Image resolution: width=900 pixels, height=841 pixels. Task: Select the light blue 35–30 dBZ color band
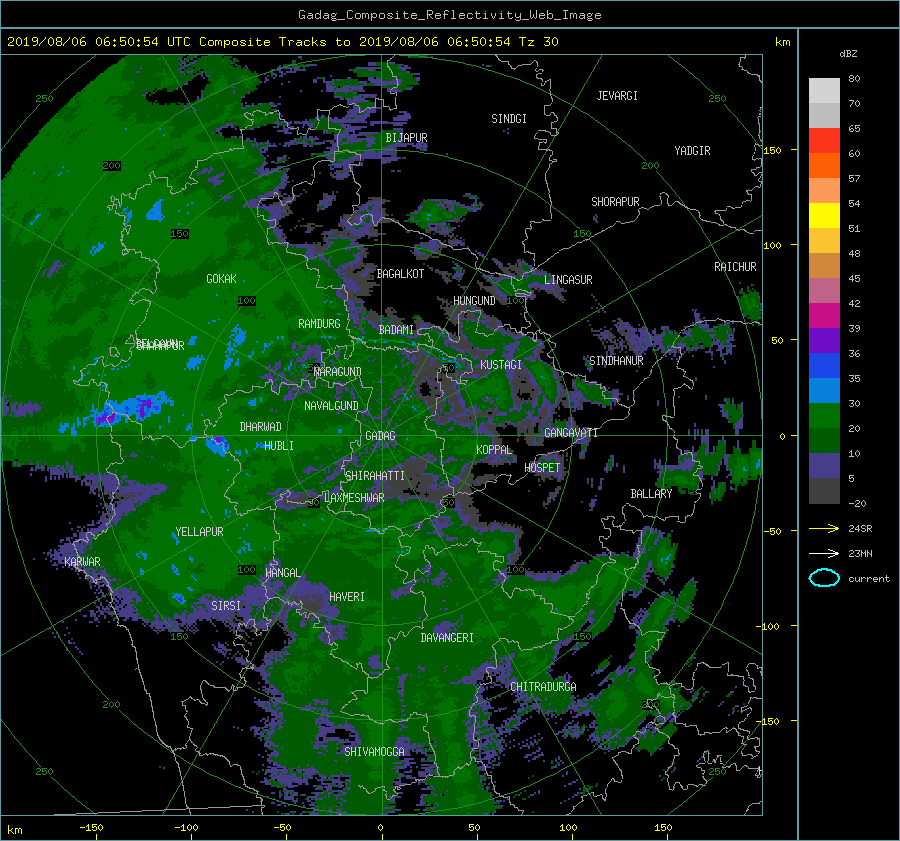coord(824,390)
